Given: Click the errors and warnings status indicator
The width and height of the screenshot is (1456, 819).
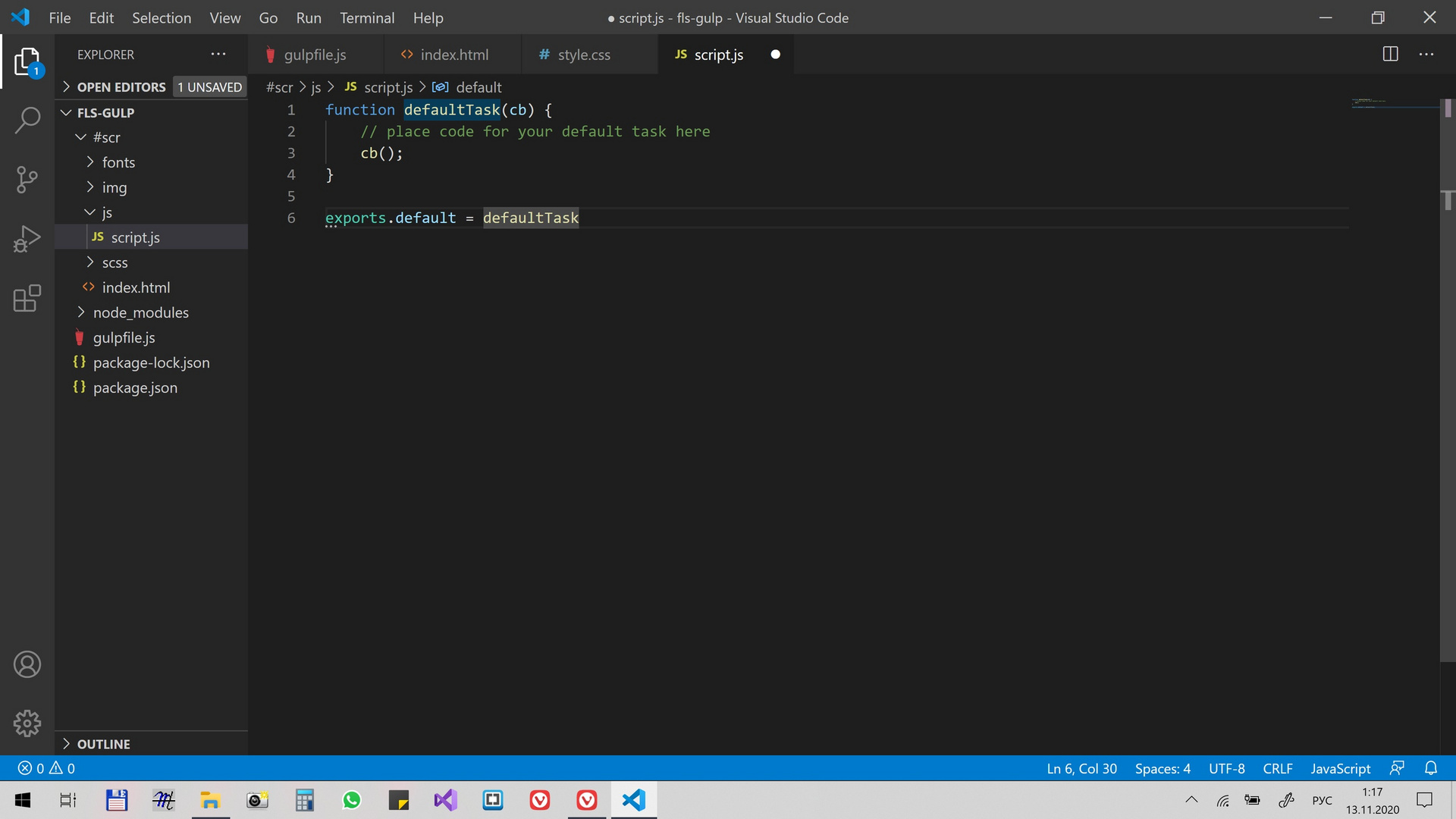Looking at the screenshot, I should pyautogui.click(x=46, y=768).
